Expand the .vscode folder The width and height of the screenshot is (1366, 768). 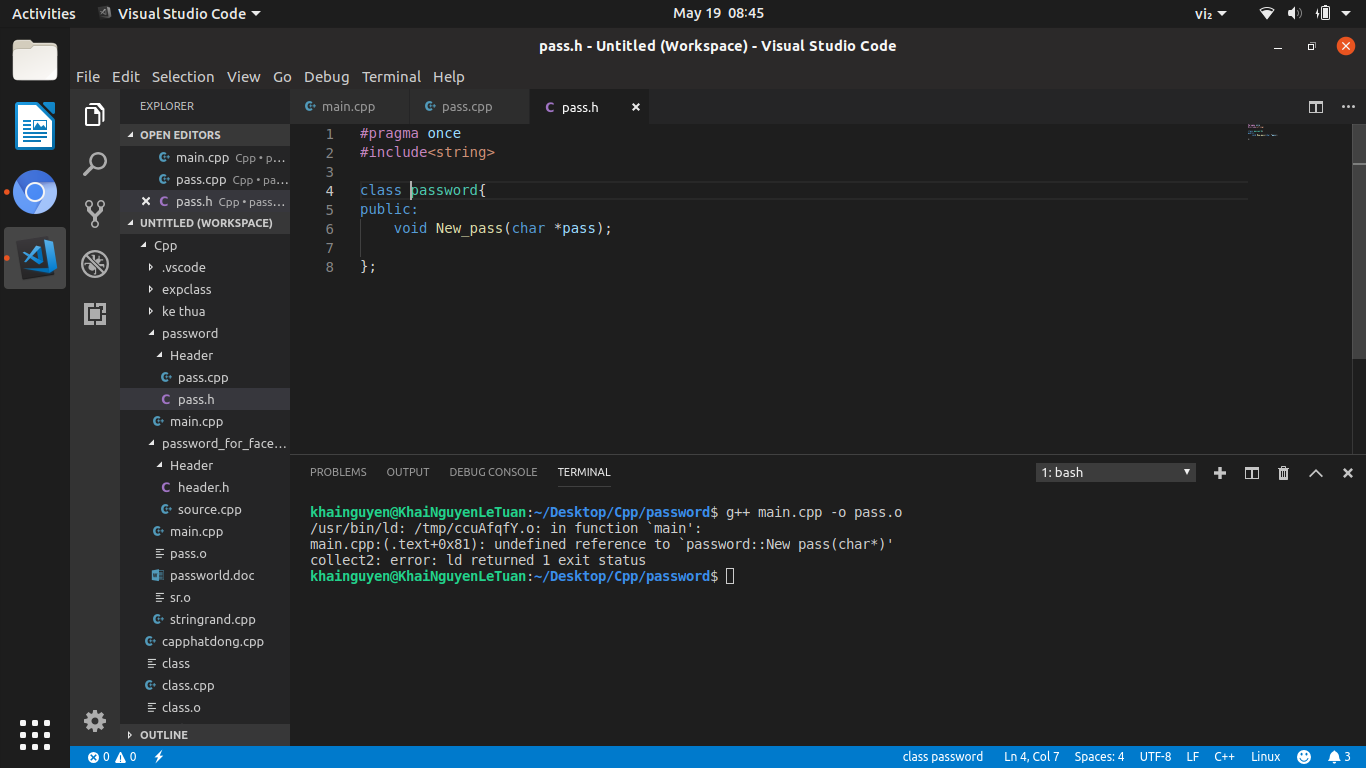point(183,267)
